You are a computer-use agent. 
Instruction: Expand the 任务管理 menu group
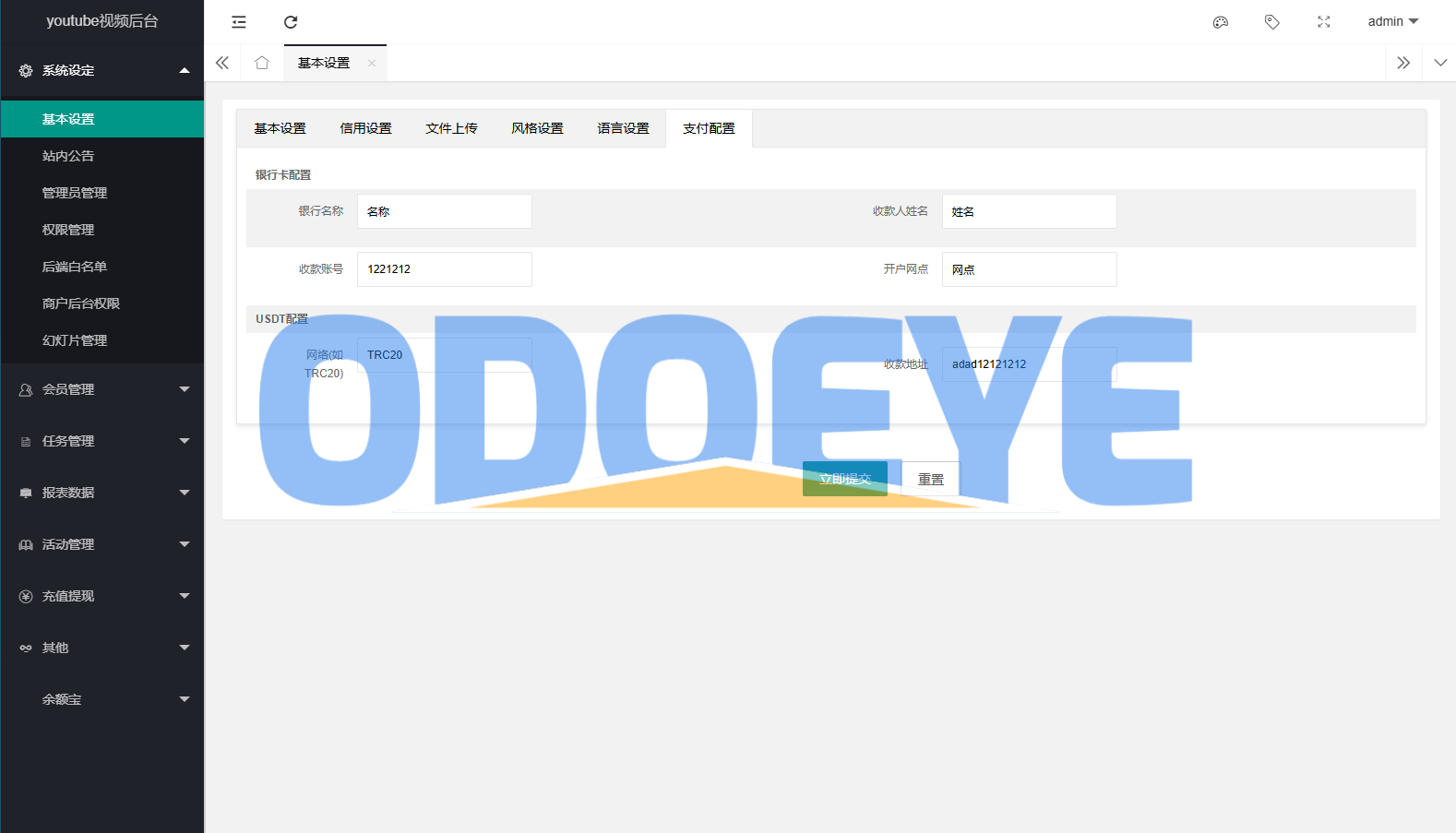102,441
